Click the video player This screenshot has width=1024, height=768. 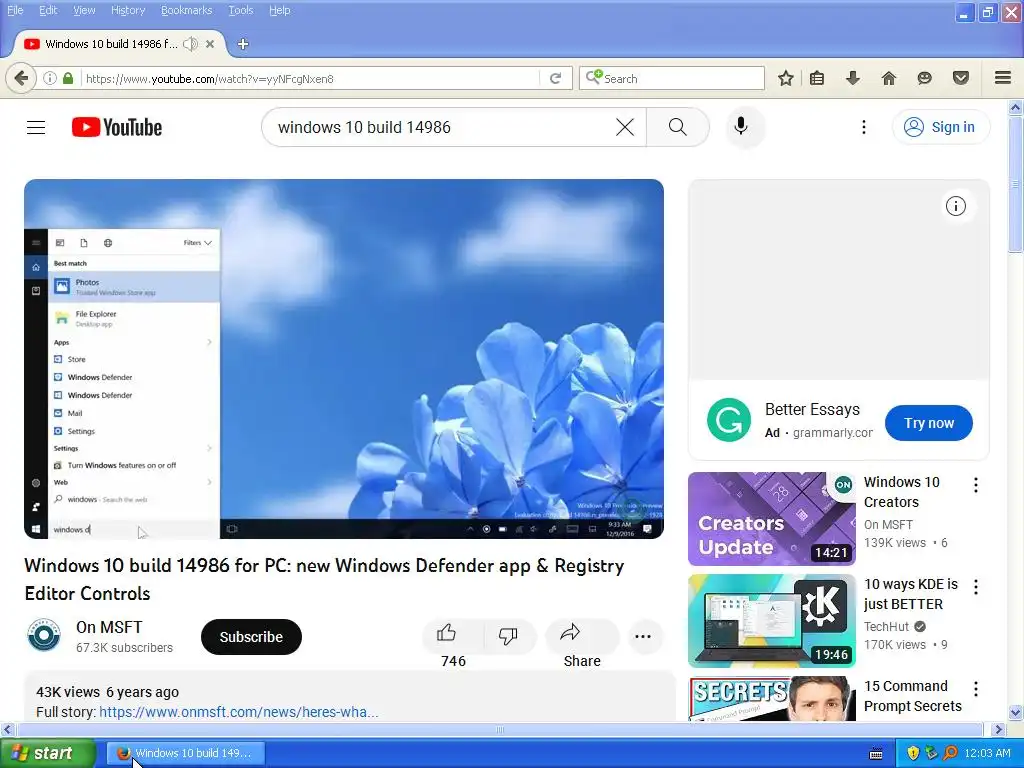coord(344,359)
